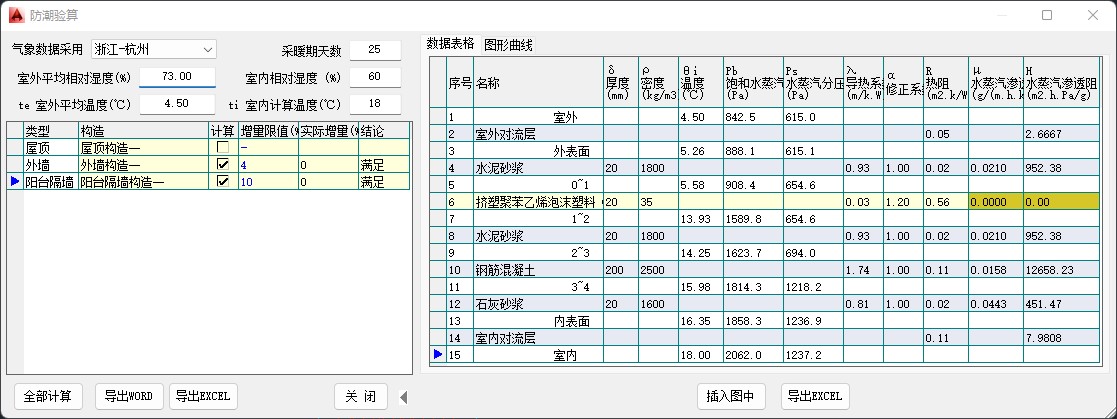Screen dimensions: 1117x419
Task: Enable the 屋顶 calculation checkbox
Action: pos(222,148)
